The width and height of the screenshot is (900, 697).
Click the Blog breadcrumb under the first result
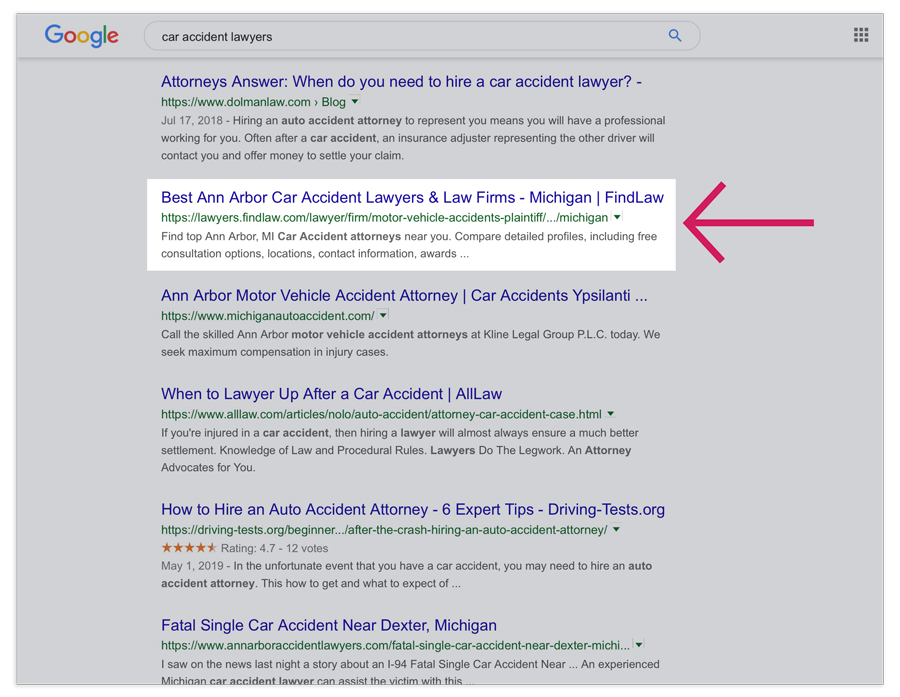click(x=333, y=101)
